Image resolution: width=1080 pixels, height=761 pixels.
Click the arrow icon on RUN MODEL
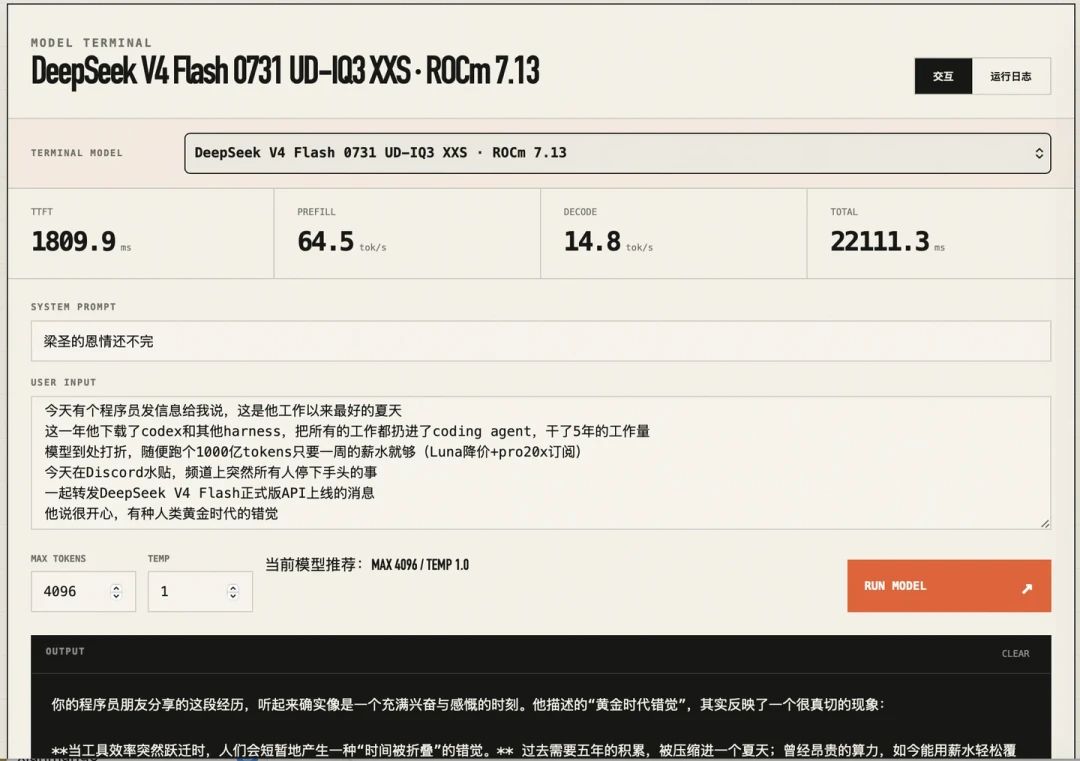(x=1027, y=588)
